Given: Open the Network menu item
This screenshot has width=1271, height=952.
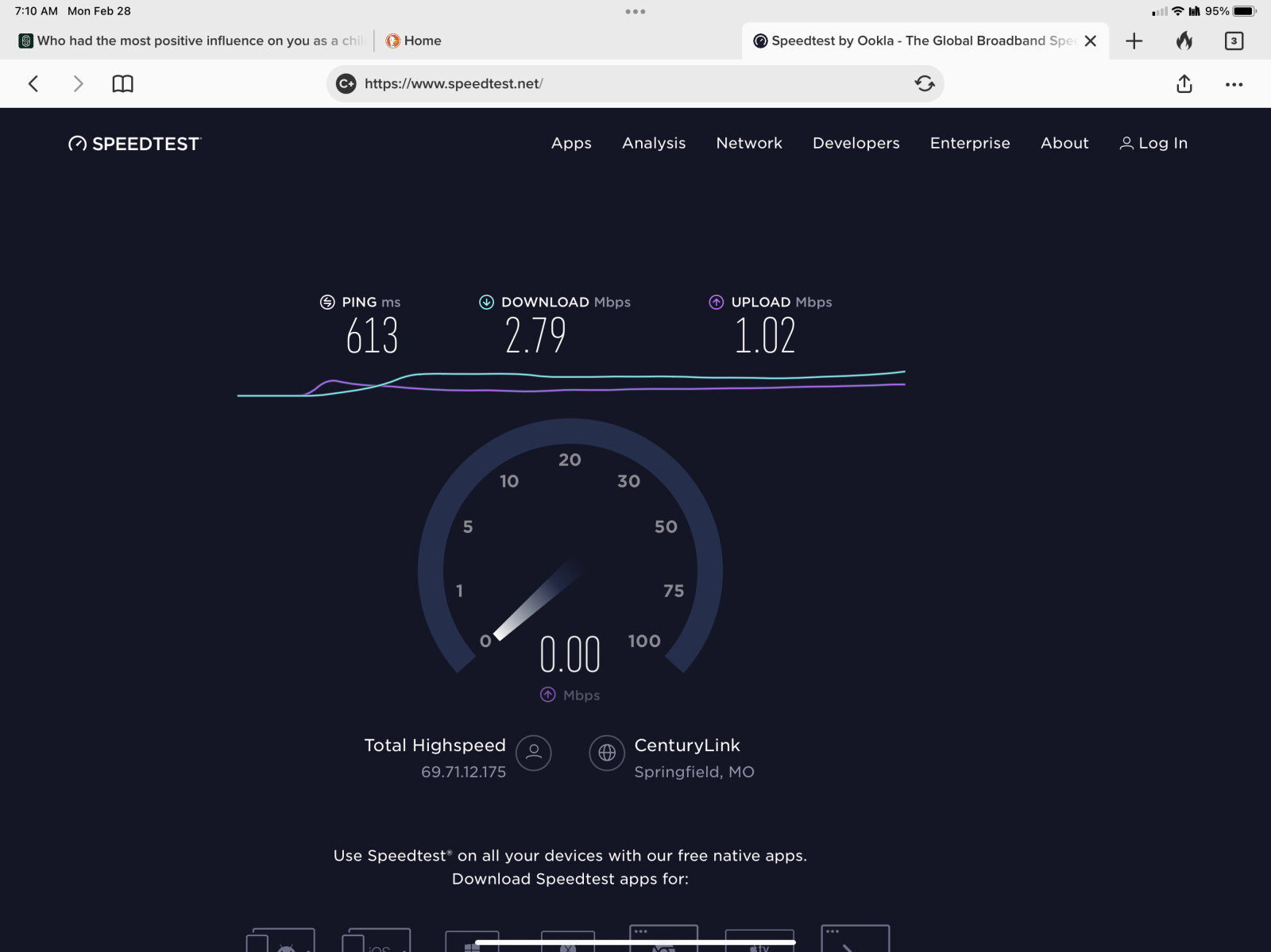Looking at the screenshot, I should coord(749,143).
